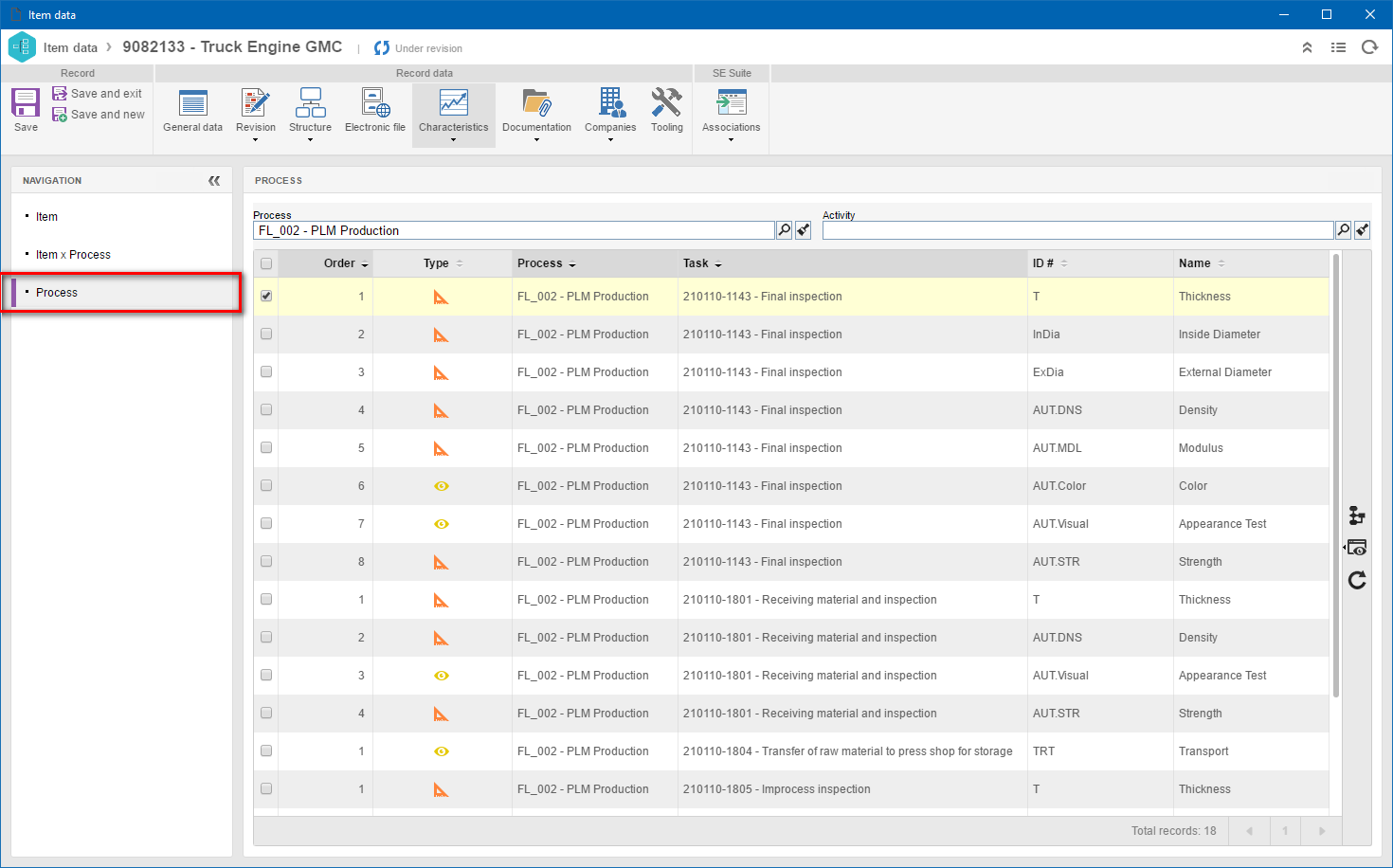Click the Process search magnifier icon
The width and height of the screenshot is (1393, 868).
[x=785, y=230]
